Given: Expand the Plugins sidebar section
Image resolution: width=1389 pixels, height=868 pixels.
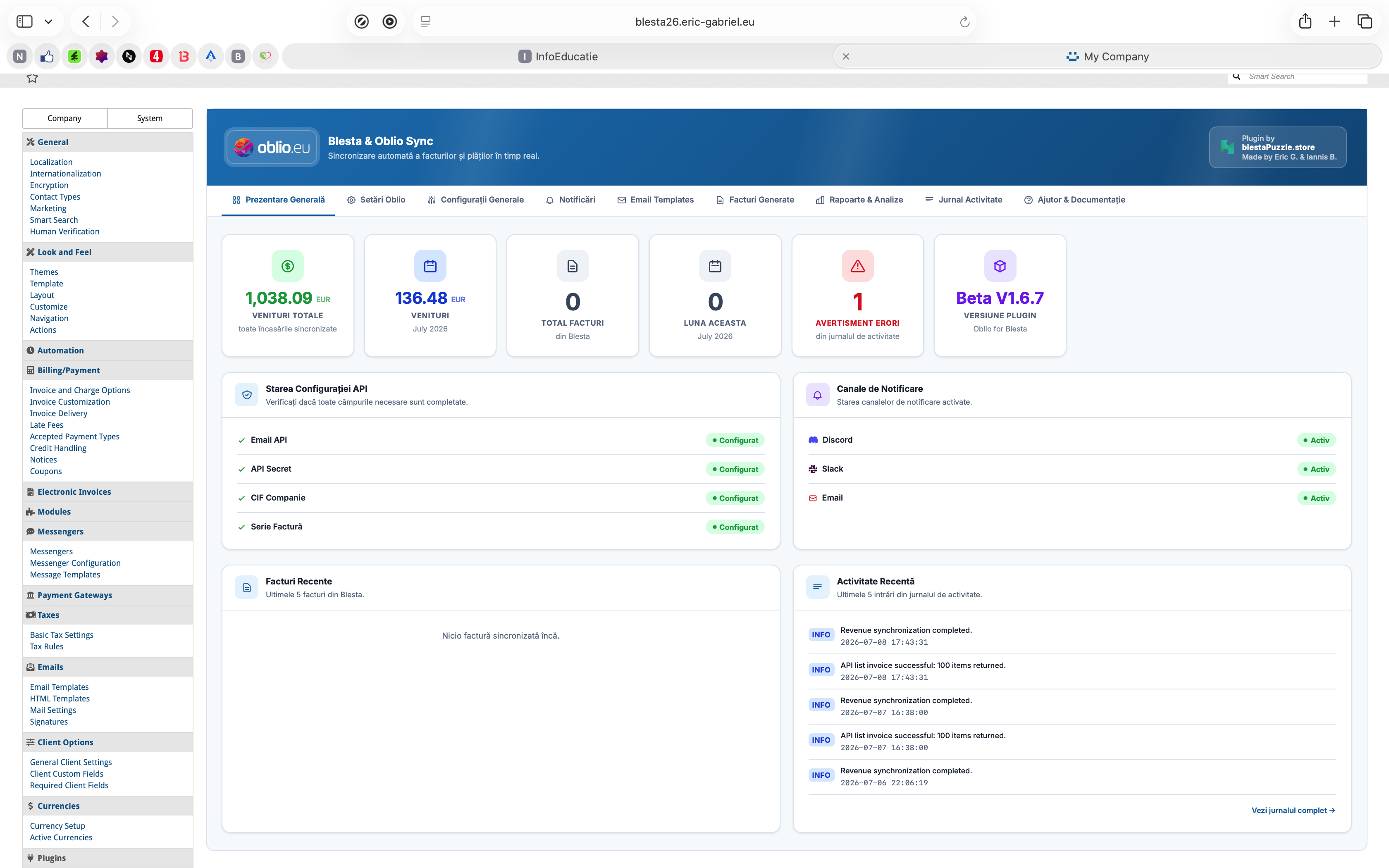Looking at the screenshot, I should pyautogui.click(x=107, y=858).
